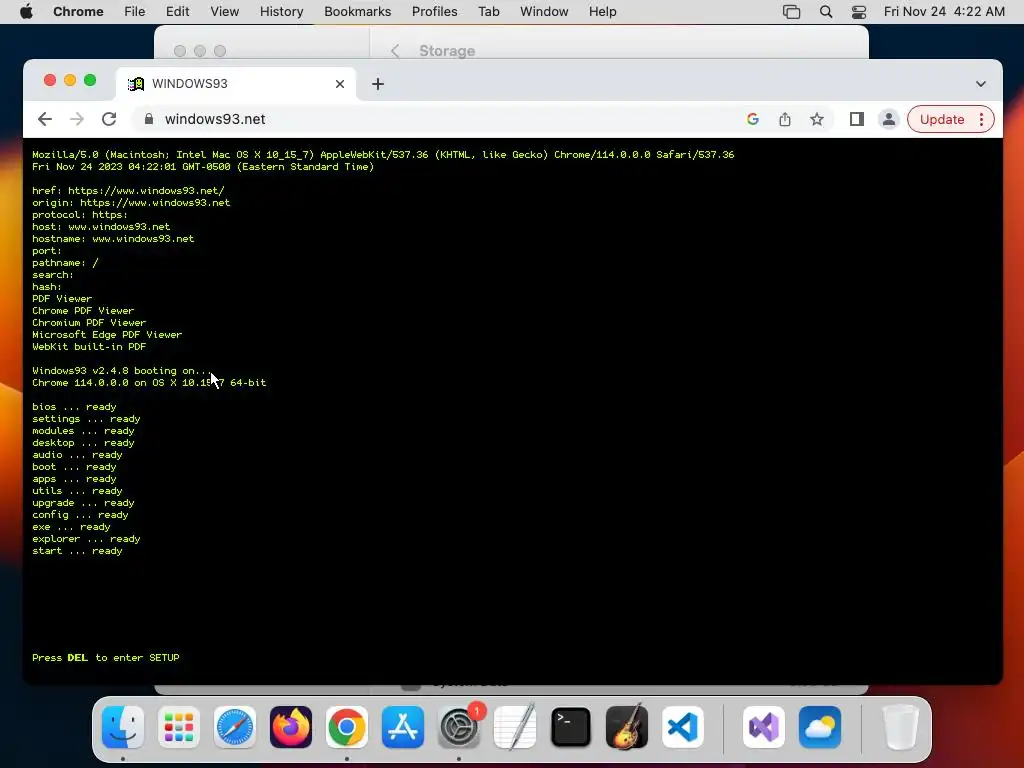Click the Google icon in address bar
This screenshot has width=1024, height=768.
[753, 119]
